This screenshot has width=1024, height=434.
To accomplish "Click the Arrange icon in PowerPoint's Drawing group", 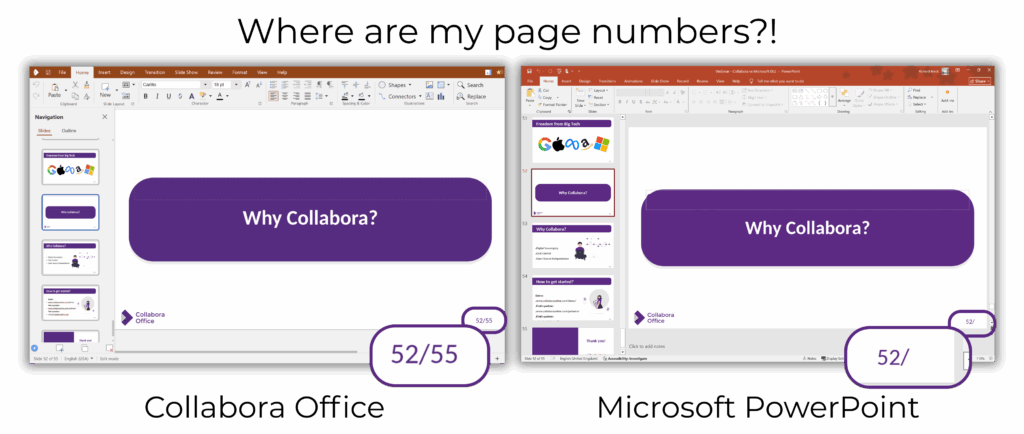I will coord(844,97).
